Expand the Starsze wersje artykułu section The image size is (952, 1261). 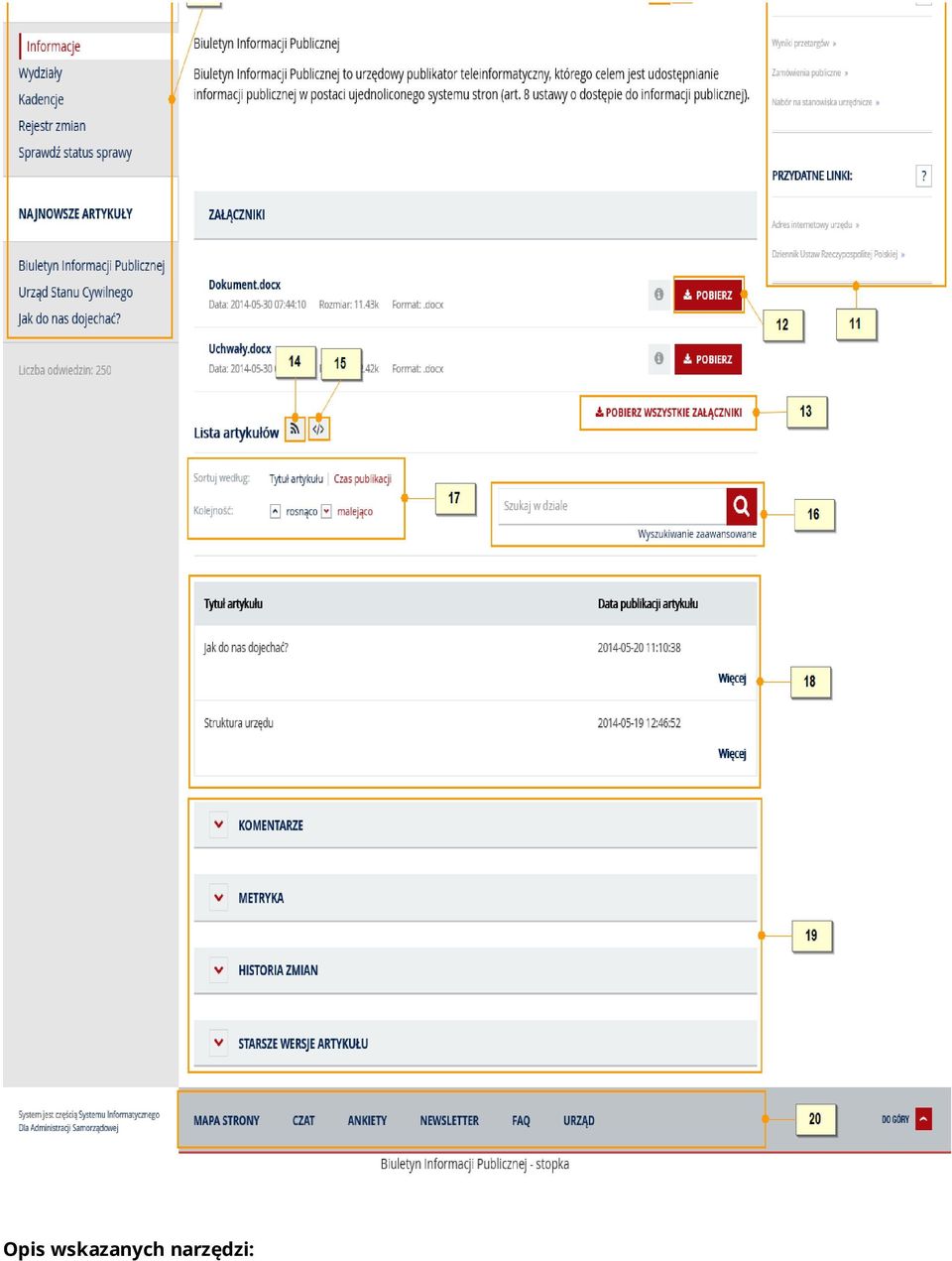218,1043
